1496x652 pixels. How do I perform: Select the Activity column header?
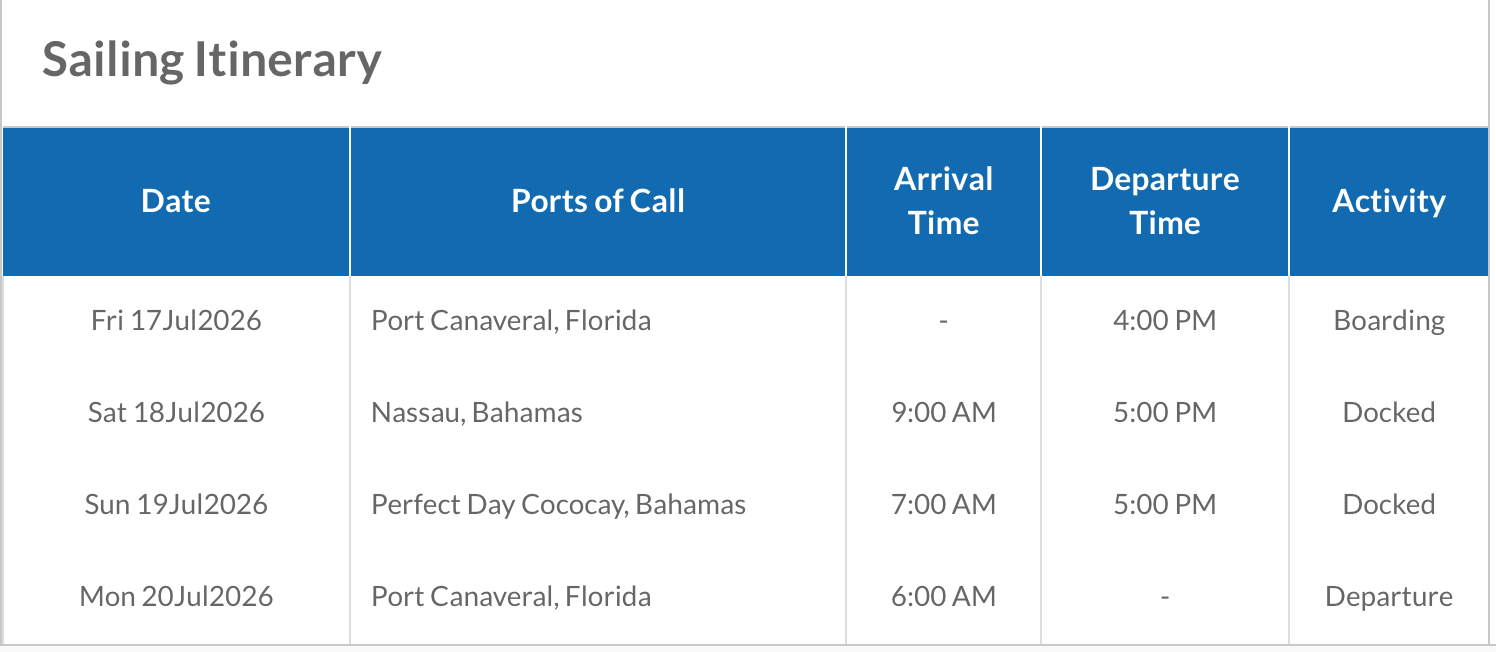pyautogui.click(x=1389, y=201)
